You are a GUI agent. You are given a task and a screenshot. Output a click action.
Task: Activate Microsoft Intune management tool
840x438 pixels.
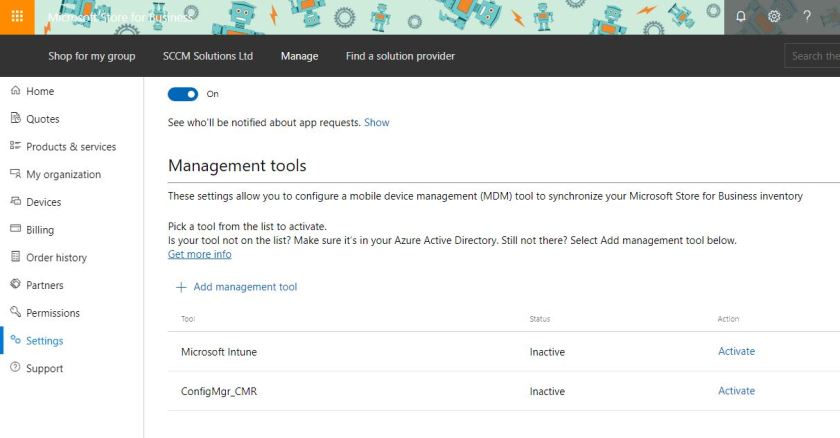point(736,351)
